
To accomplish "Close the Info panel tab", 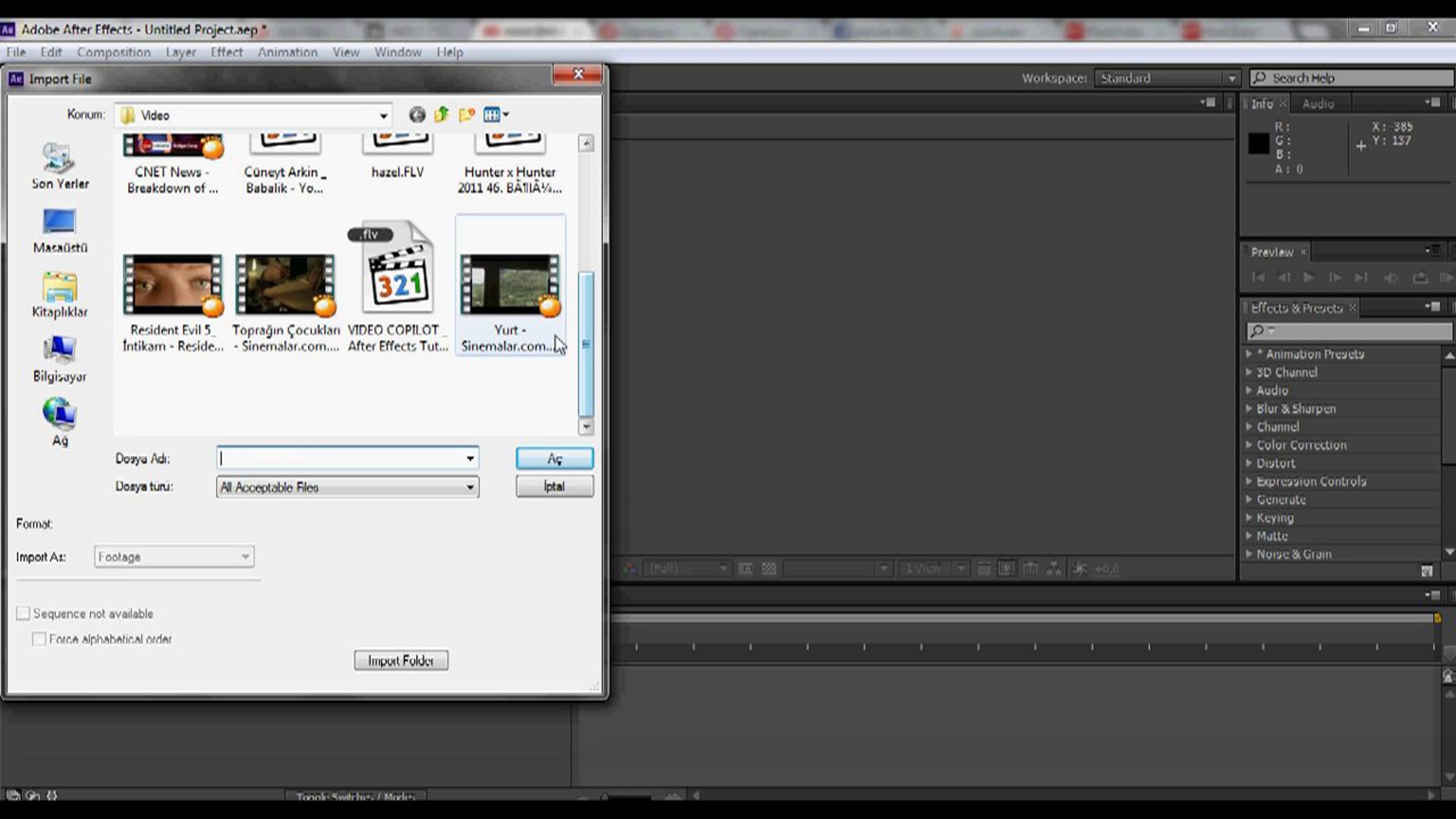I will [x=1282, y=104].
